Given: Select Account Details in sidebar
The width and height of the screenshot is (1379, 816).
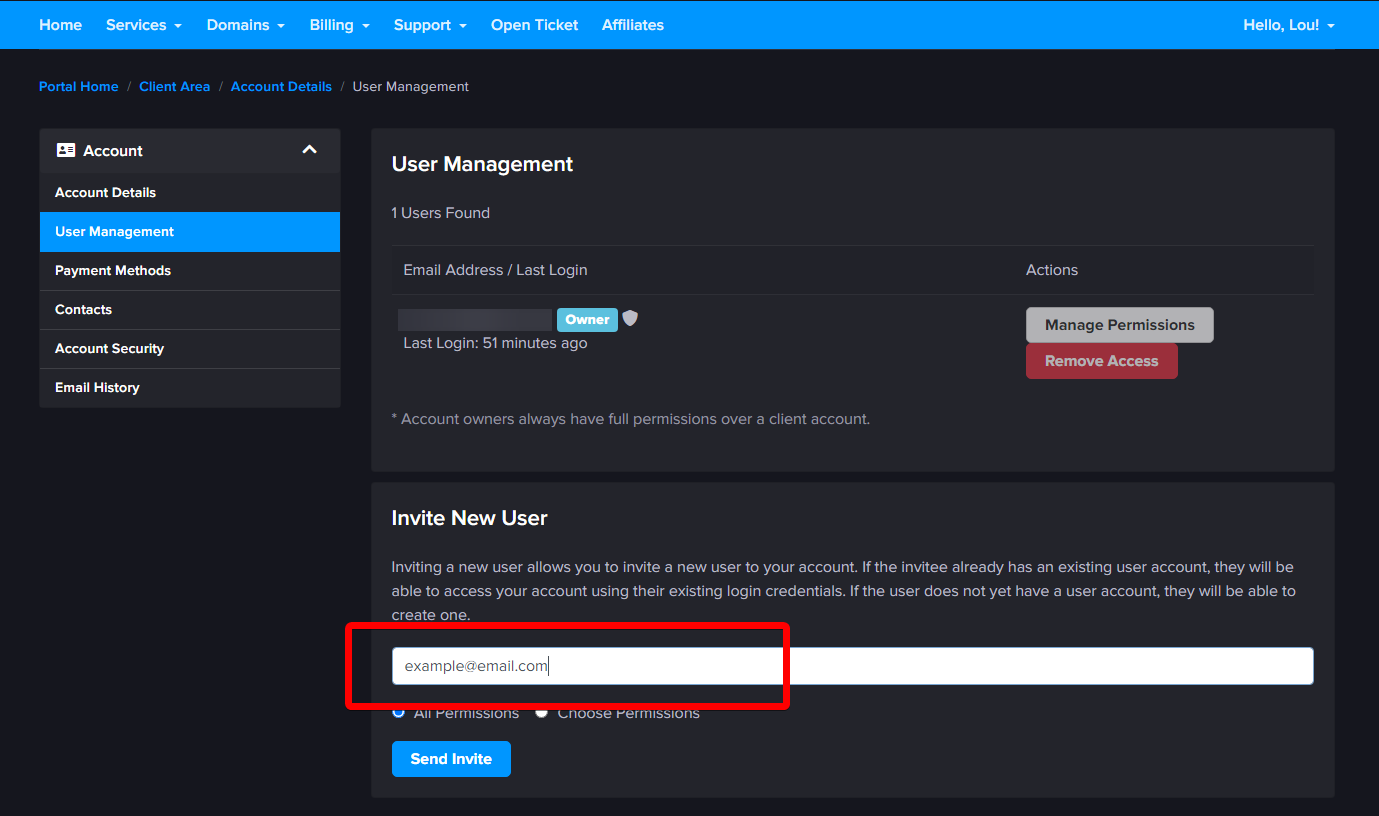Looking at the screenshot, I should [x=190, y=193].
